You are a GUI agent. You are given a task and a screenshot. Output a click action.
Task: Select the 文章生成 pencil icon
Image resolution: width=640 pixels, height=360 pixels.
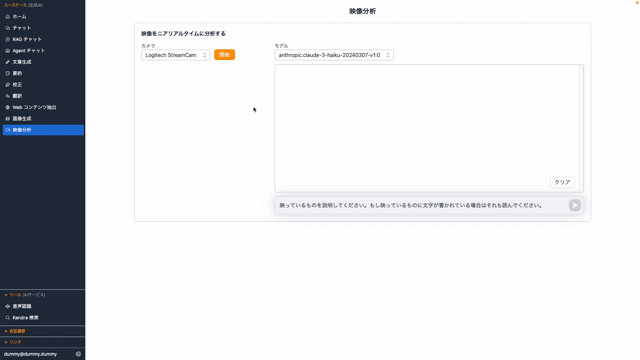pos(7,62)
